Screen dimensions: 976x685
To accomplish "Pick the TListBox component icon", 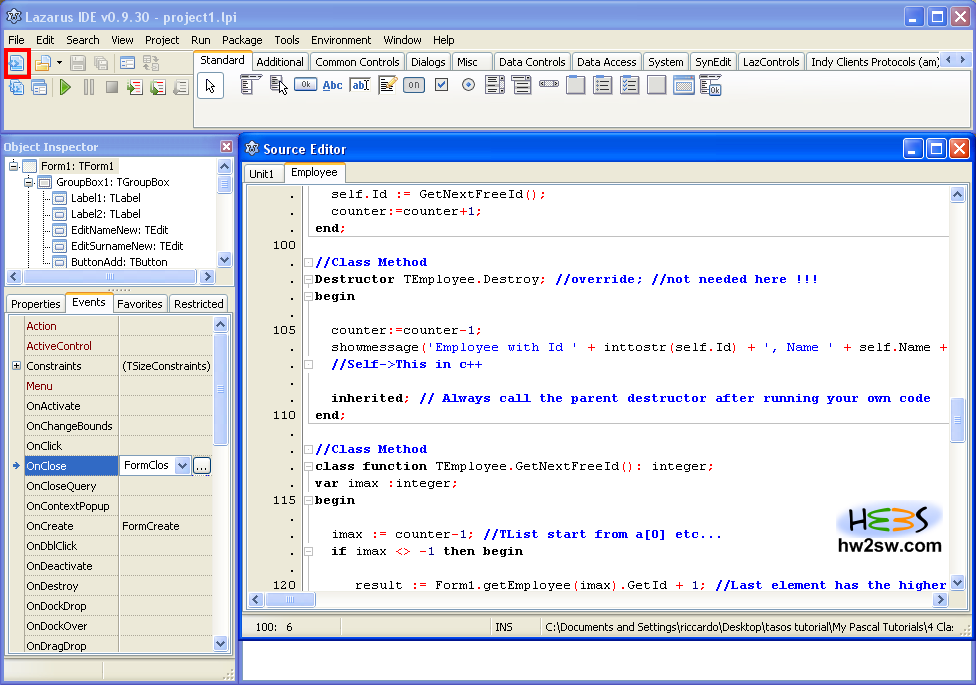I will 495,85.
